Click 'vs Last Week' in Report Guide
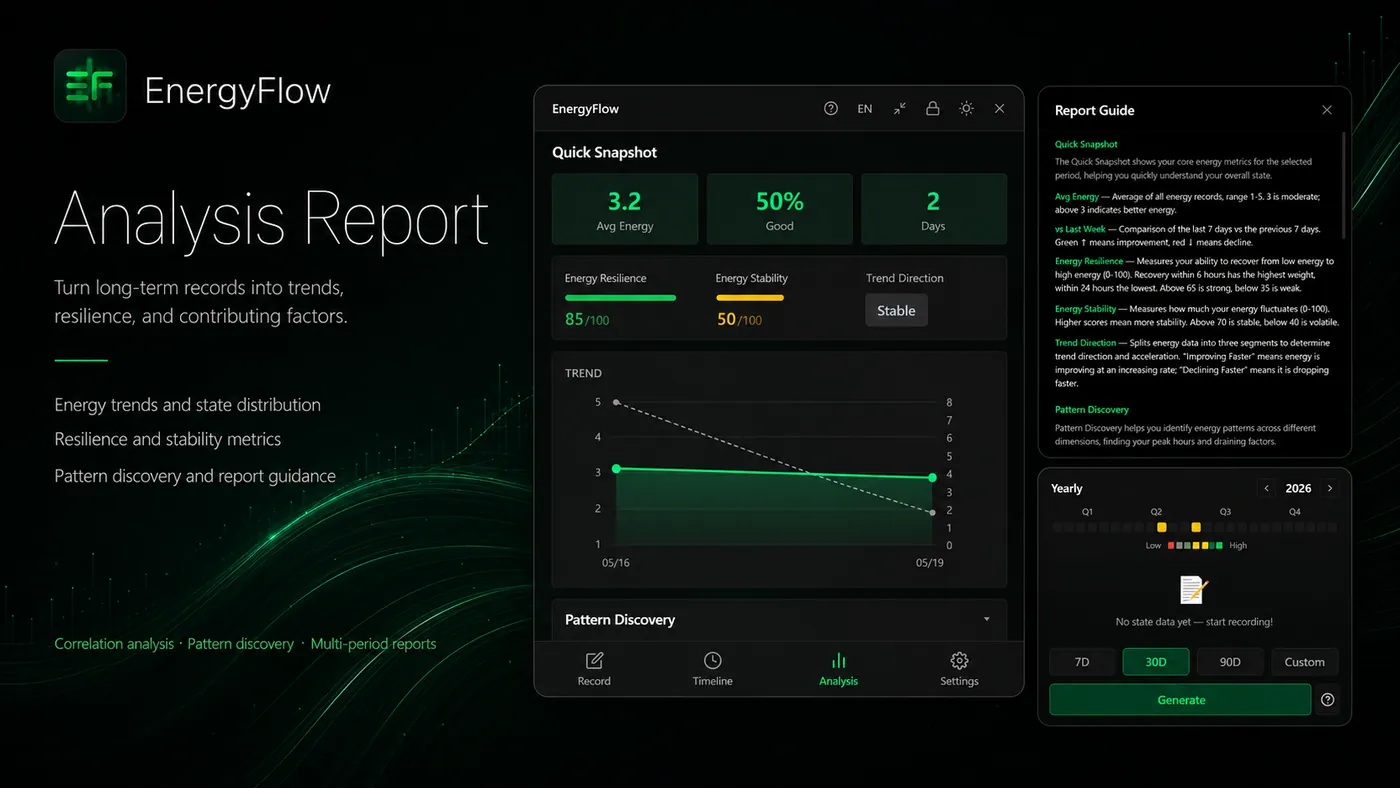This screenshot has width=1400, height=788. pyautogui.click(x=1080, y=229)
